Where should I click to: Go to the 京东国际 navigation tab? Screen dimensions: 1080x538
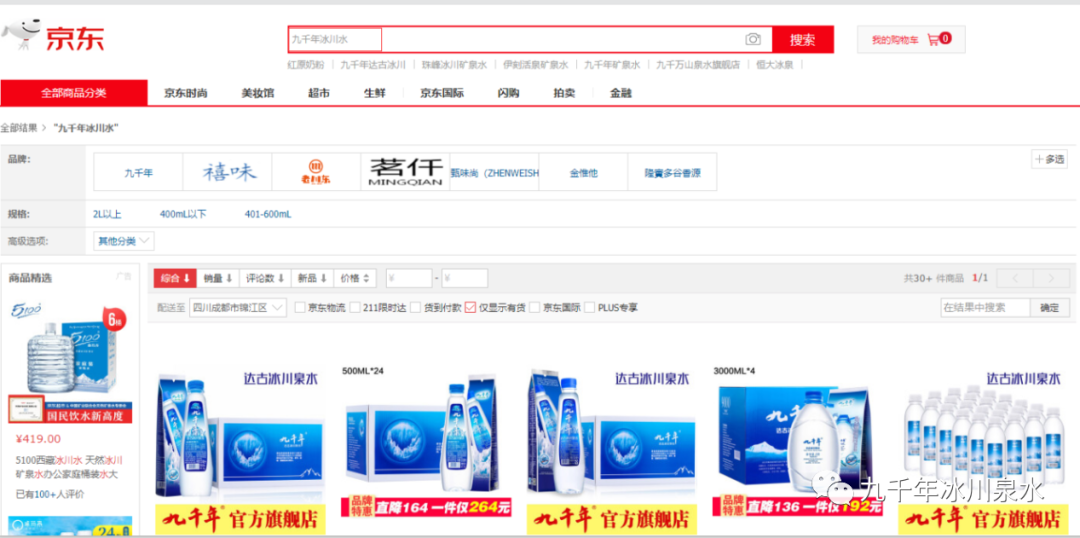[x=442, y=93]
